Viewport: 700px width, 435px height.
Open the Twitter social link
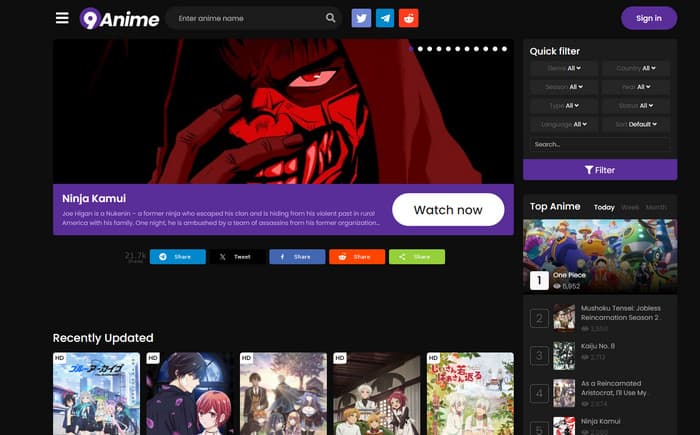[361, 18]
